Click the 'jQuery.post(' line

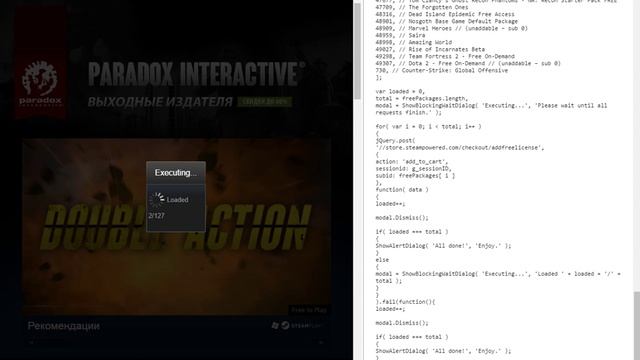tap(396, 140)
